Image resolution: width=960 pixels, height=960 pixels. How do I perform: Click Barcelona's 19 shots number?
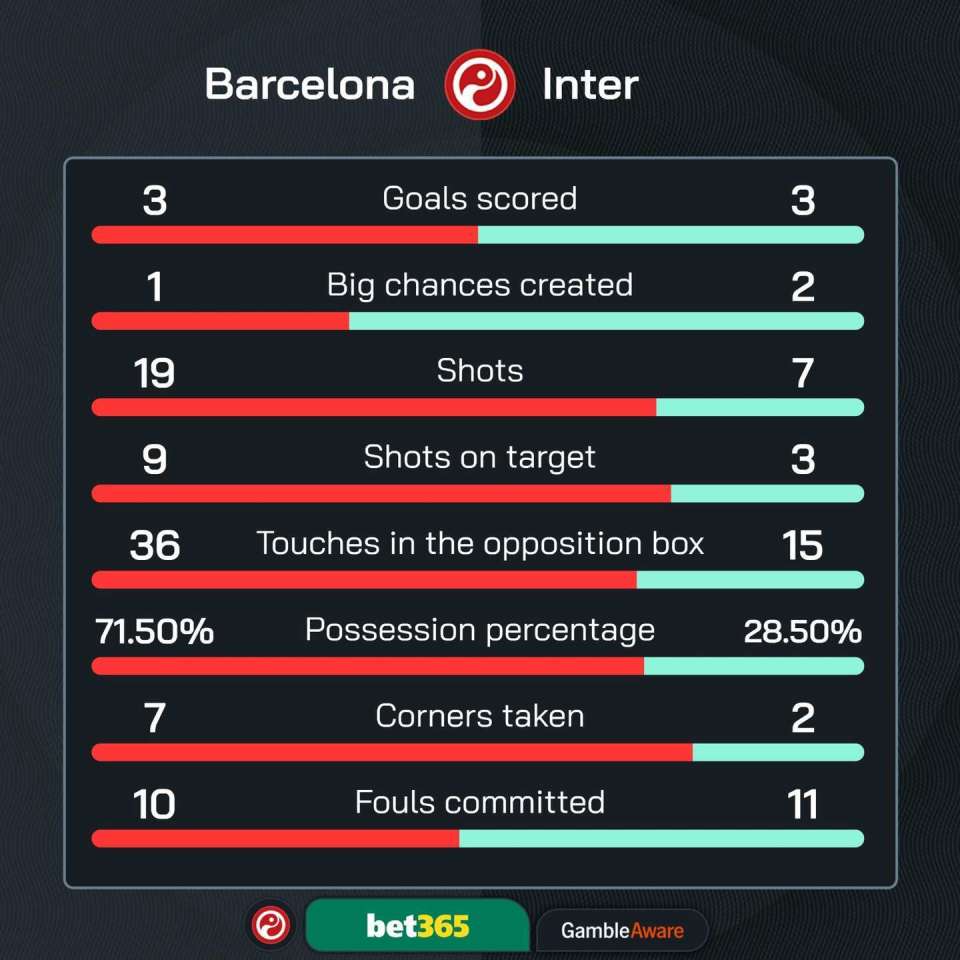[154, 373]
